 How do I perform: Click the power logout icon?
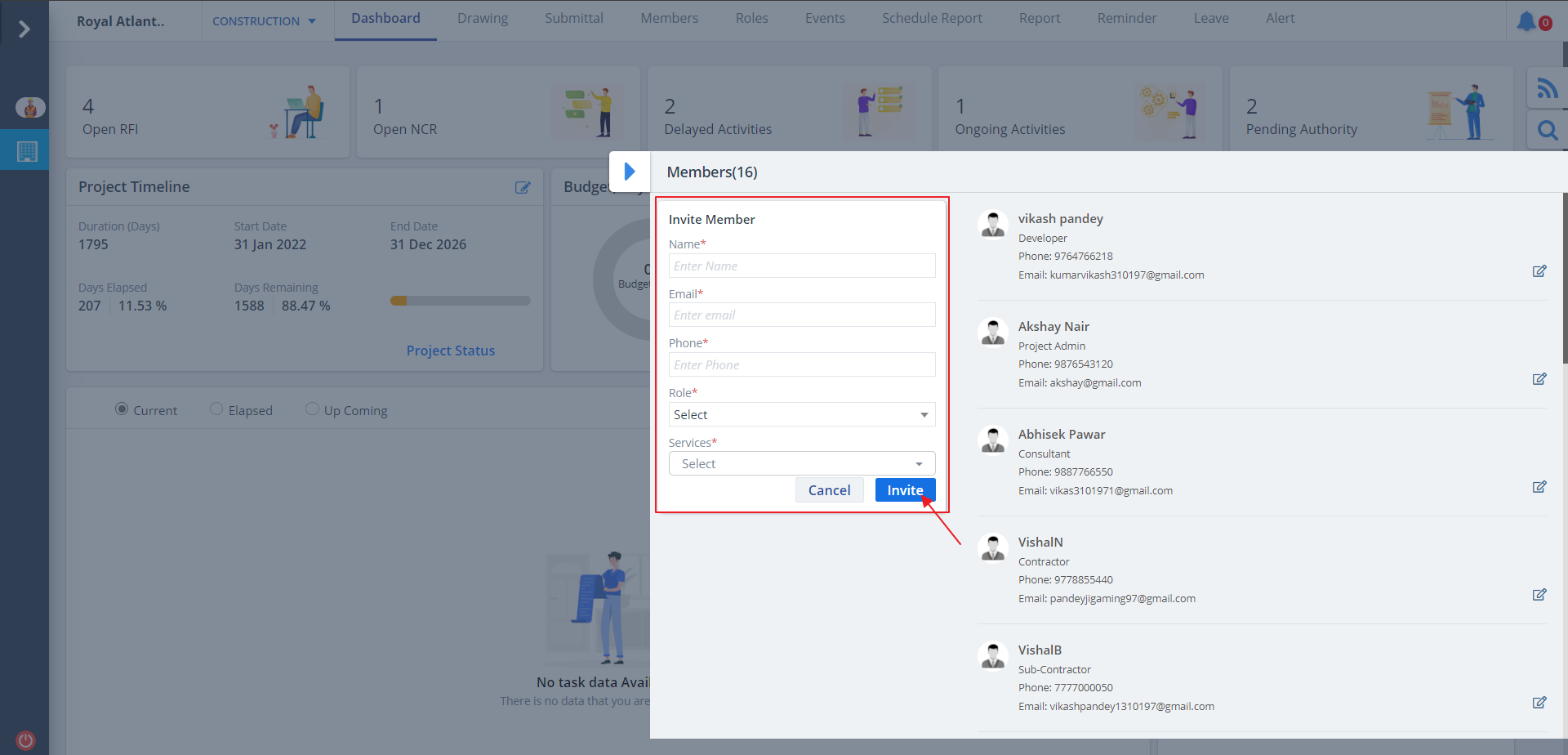pos(25,740)
